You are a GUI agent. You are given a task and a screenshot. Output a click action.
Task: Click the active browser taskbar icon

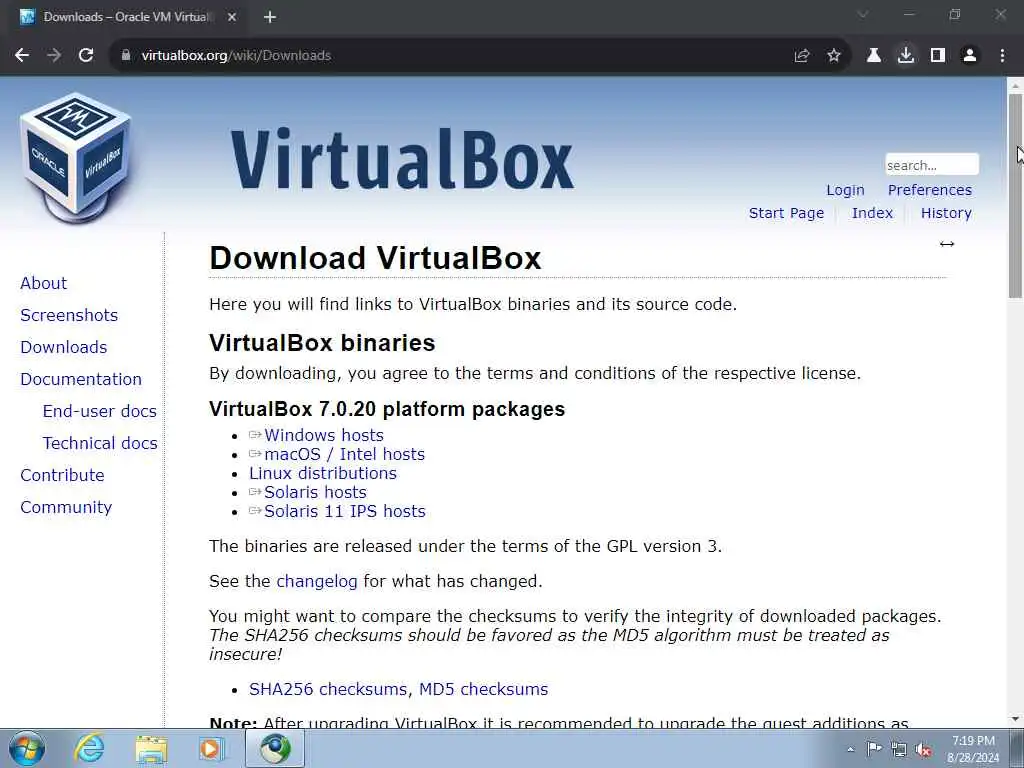point(275,748)
